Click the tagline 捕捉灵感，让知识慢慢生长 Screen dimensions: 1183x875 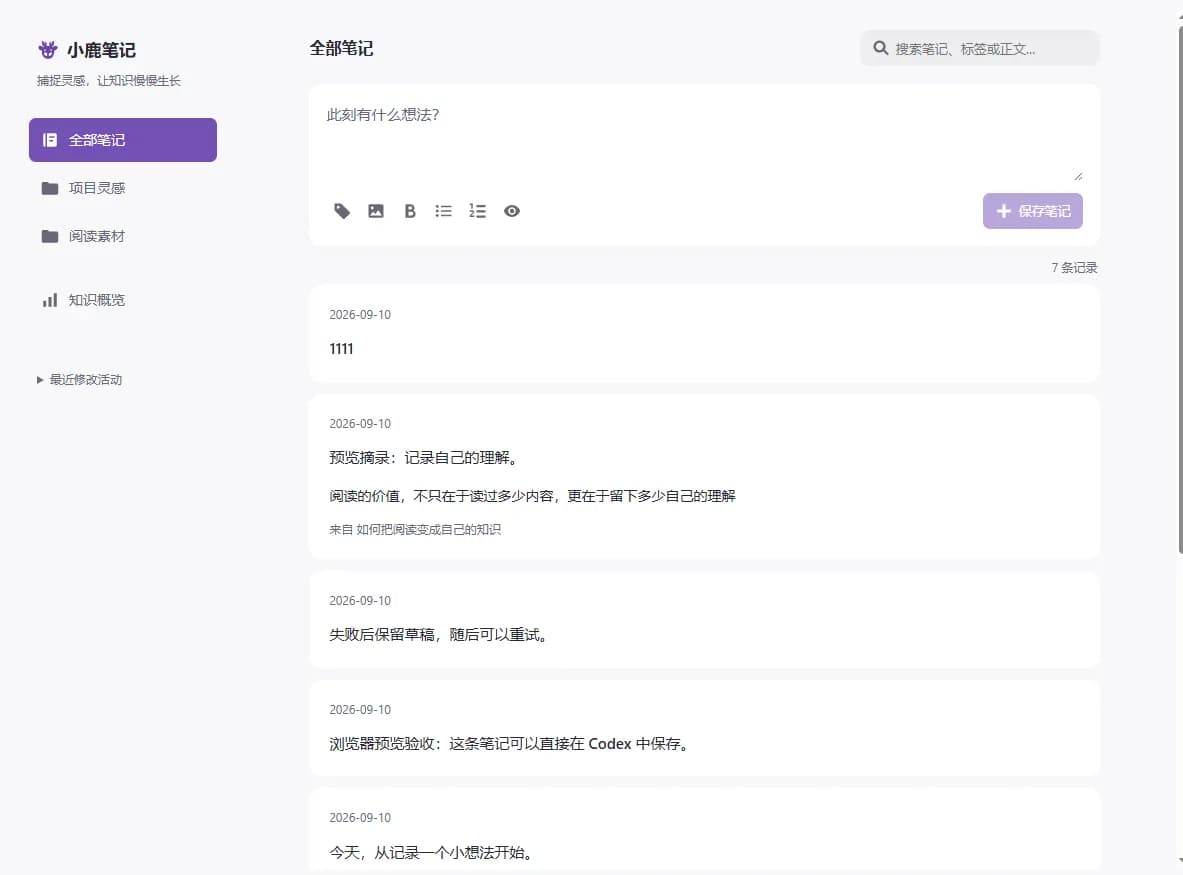pyautogui.click(x=109, y=81)
